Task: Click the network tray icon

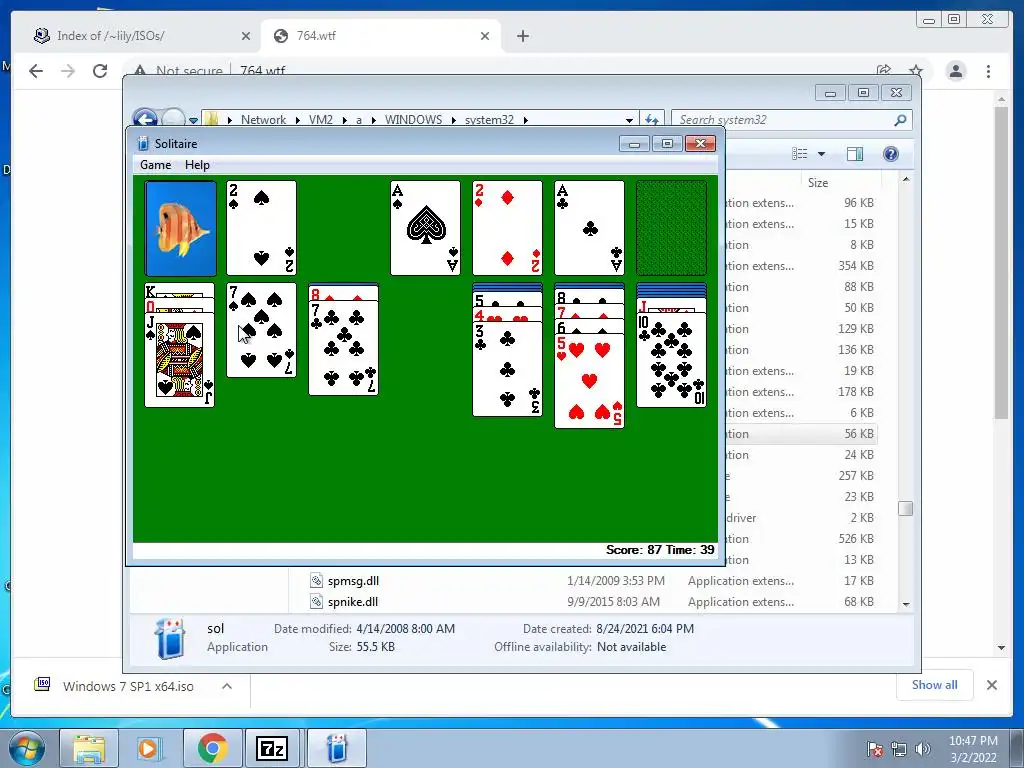Action: click(899, 749)
